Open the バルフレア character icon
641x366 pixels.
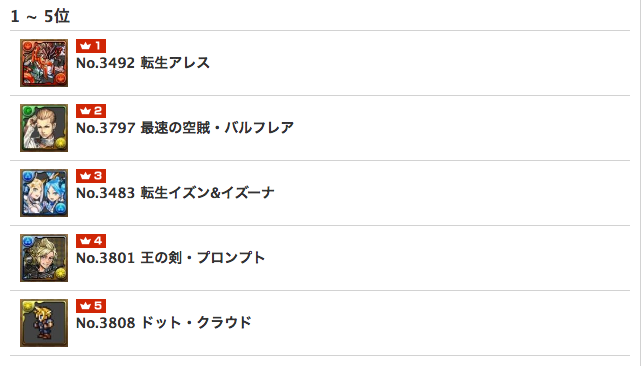coord(44,128)
